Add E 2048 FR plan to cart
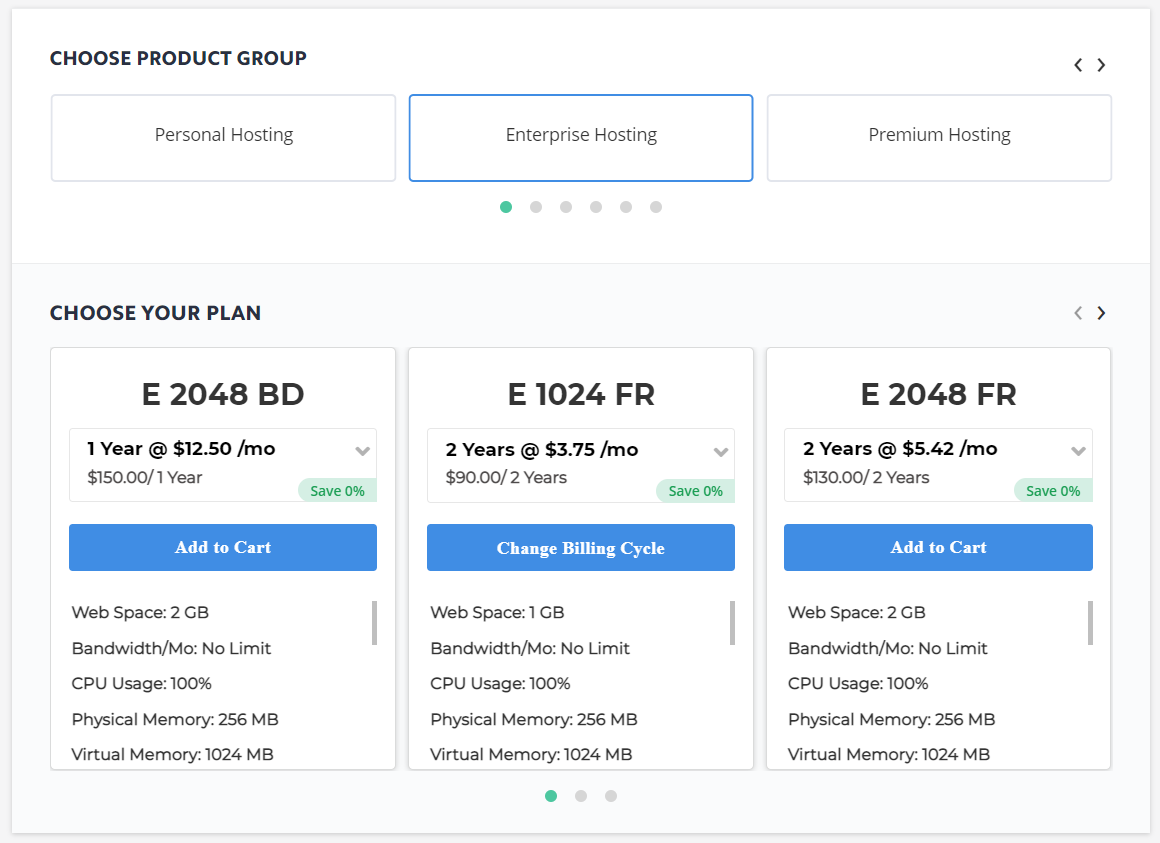 click(937, 547)
